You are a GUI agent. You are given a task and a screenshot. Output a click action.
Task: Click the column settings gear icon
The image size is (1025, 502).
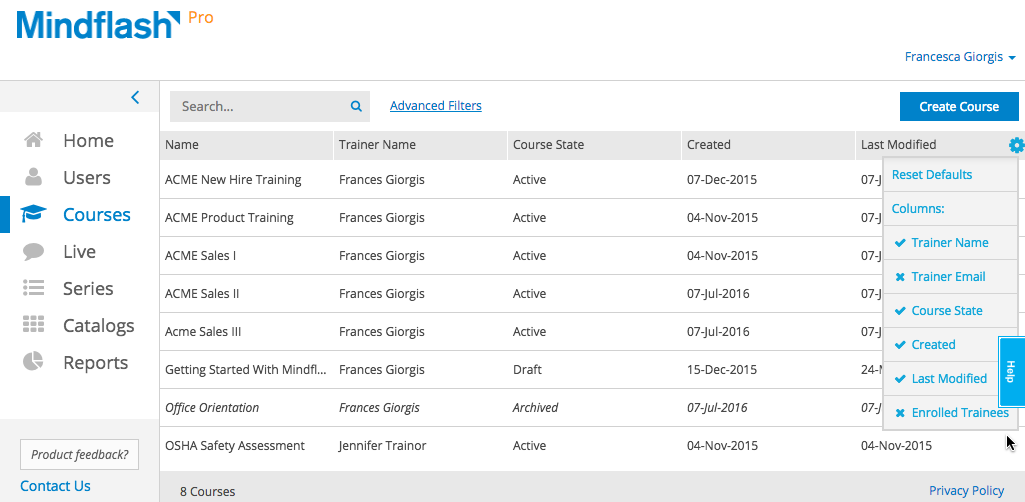coord(1016,145)
